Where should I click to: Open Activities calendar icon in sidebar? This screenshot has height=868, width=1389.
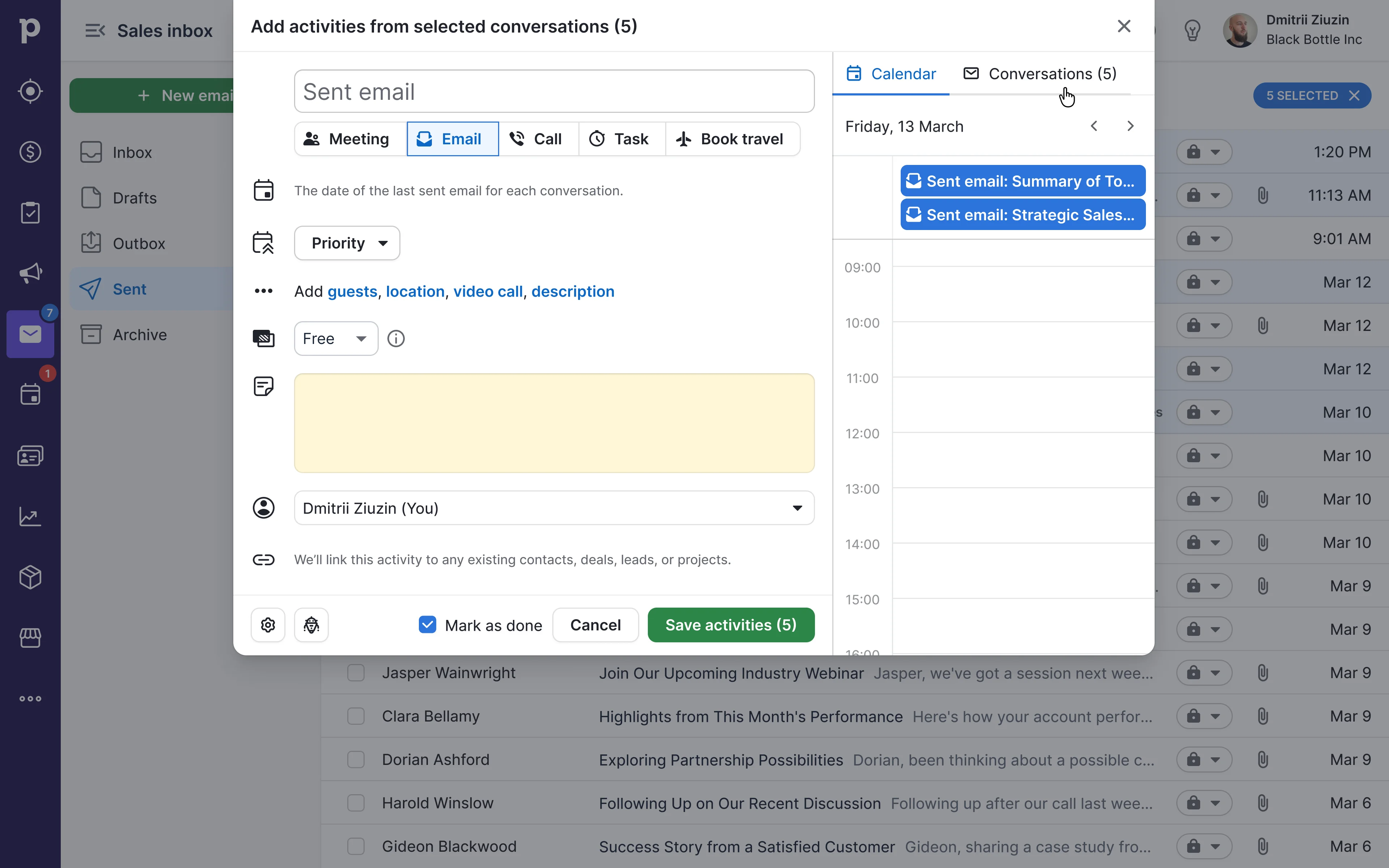(30, 394)
